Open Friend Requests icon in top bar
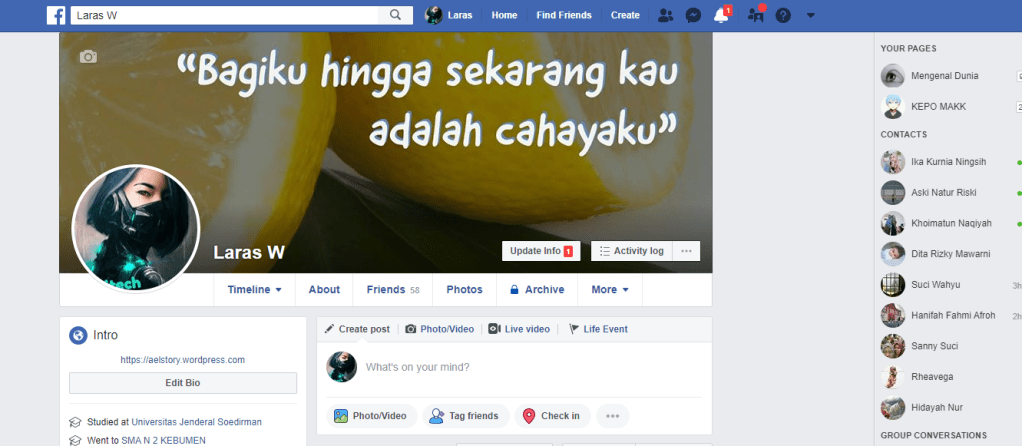 pos(666,15)
